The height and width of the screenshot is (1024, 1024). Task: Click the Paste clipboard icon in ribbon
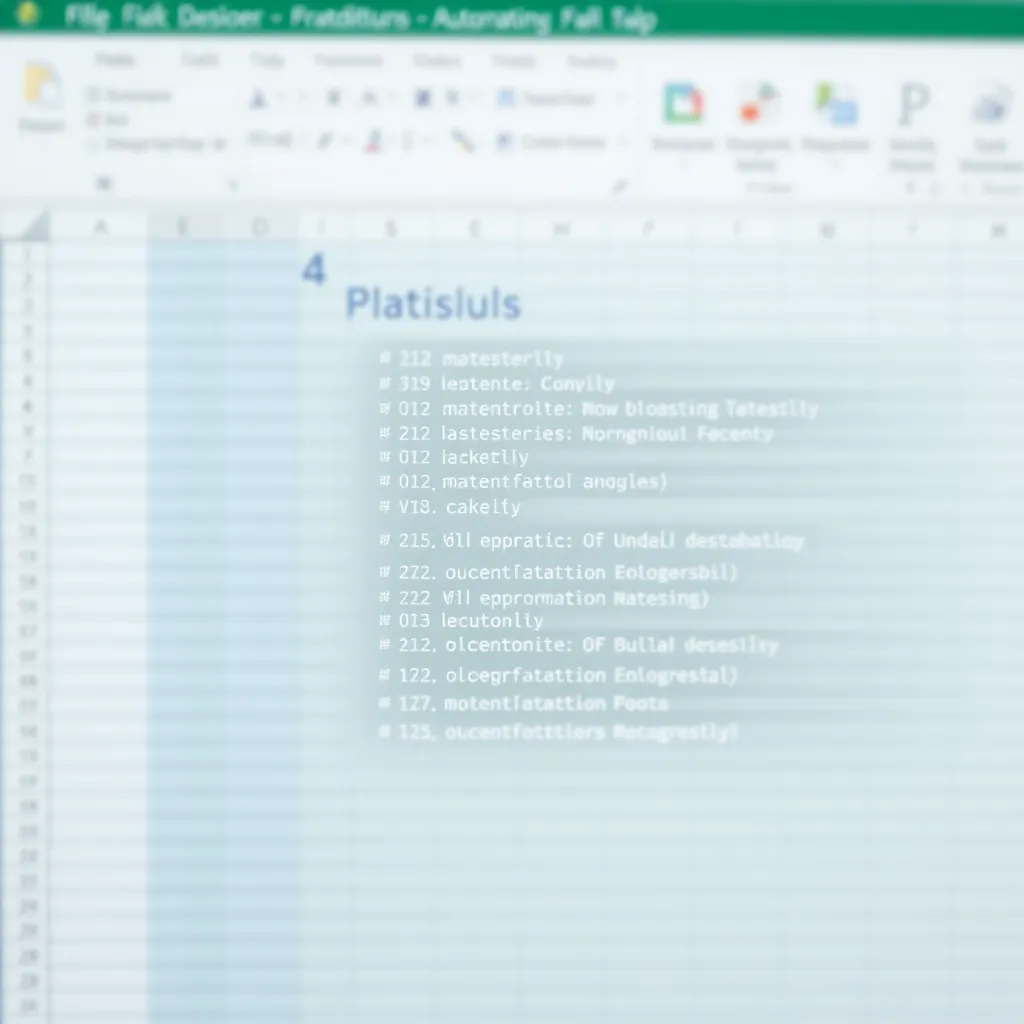(42, 88)
